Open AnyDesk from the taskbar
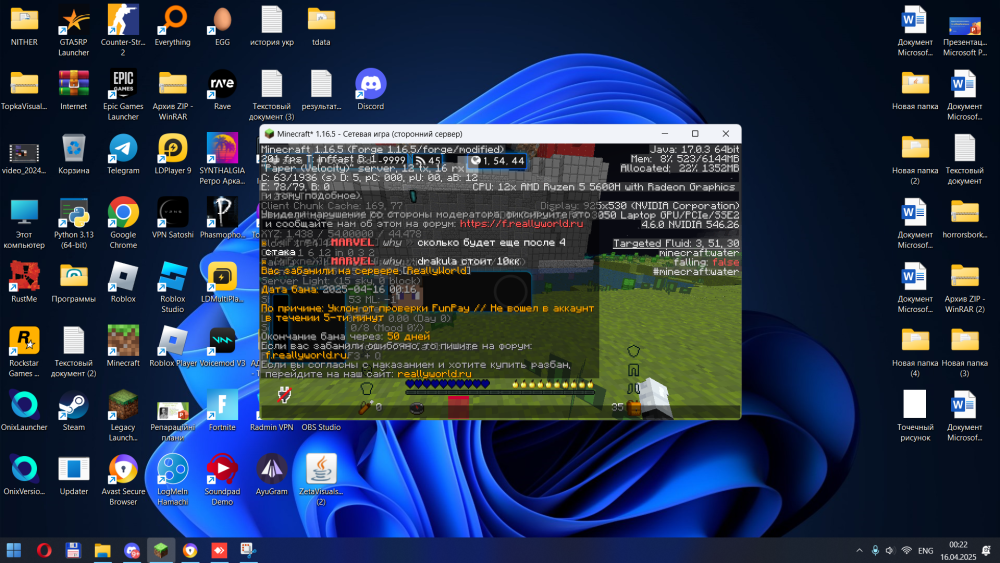 (x=219, y=550)
